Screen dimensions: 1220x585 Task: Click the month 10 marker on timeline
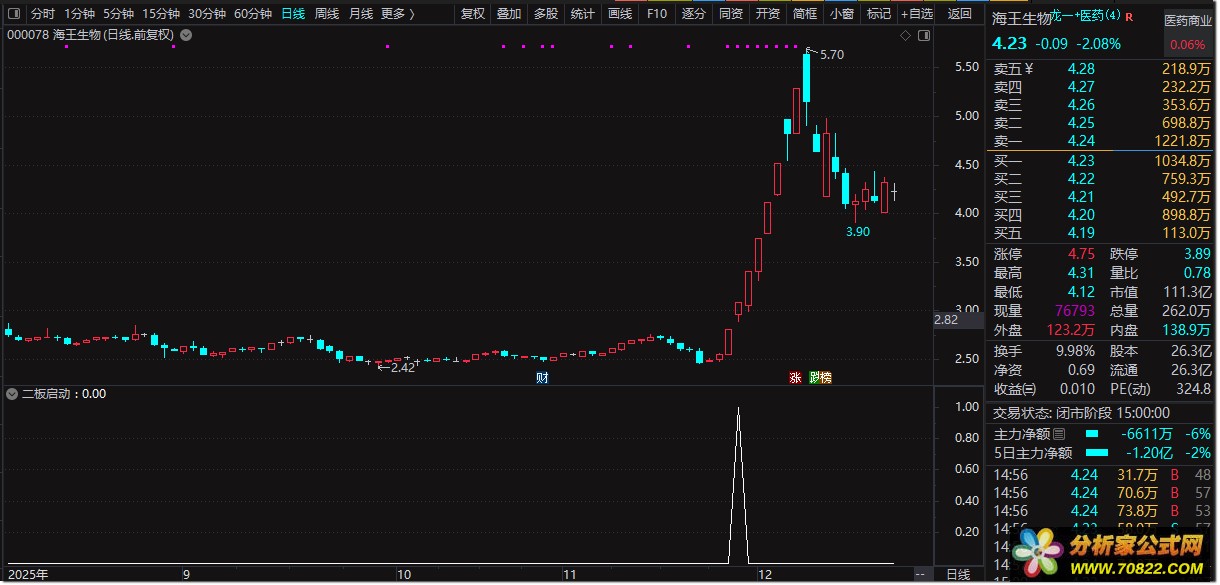tap(403, 575)
